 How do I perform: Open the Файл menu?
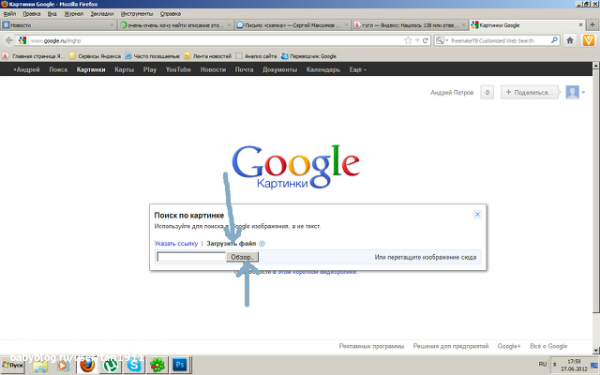10,14
